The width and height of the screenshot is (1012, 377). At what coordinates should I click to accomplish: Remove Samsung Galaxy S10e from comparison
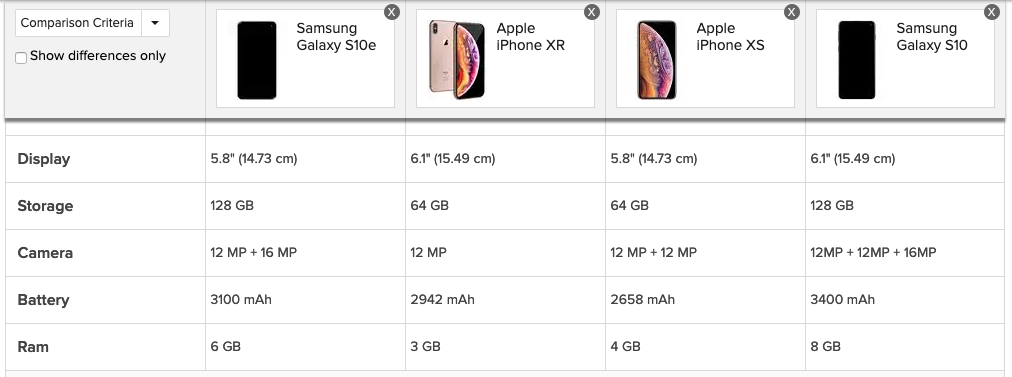[392, 12]
